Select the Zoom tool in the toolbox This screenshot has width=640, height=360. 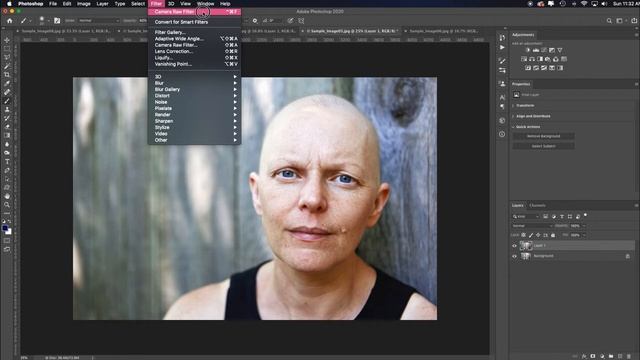point(7,204)
